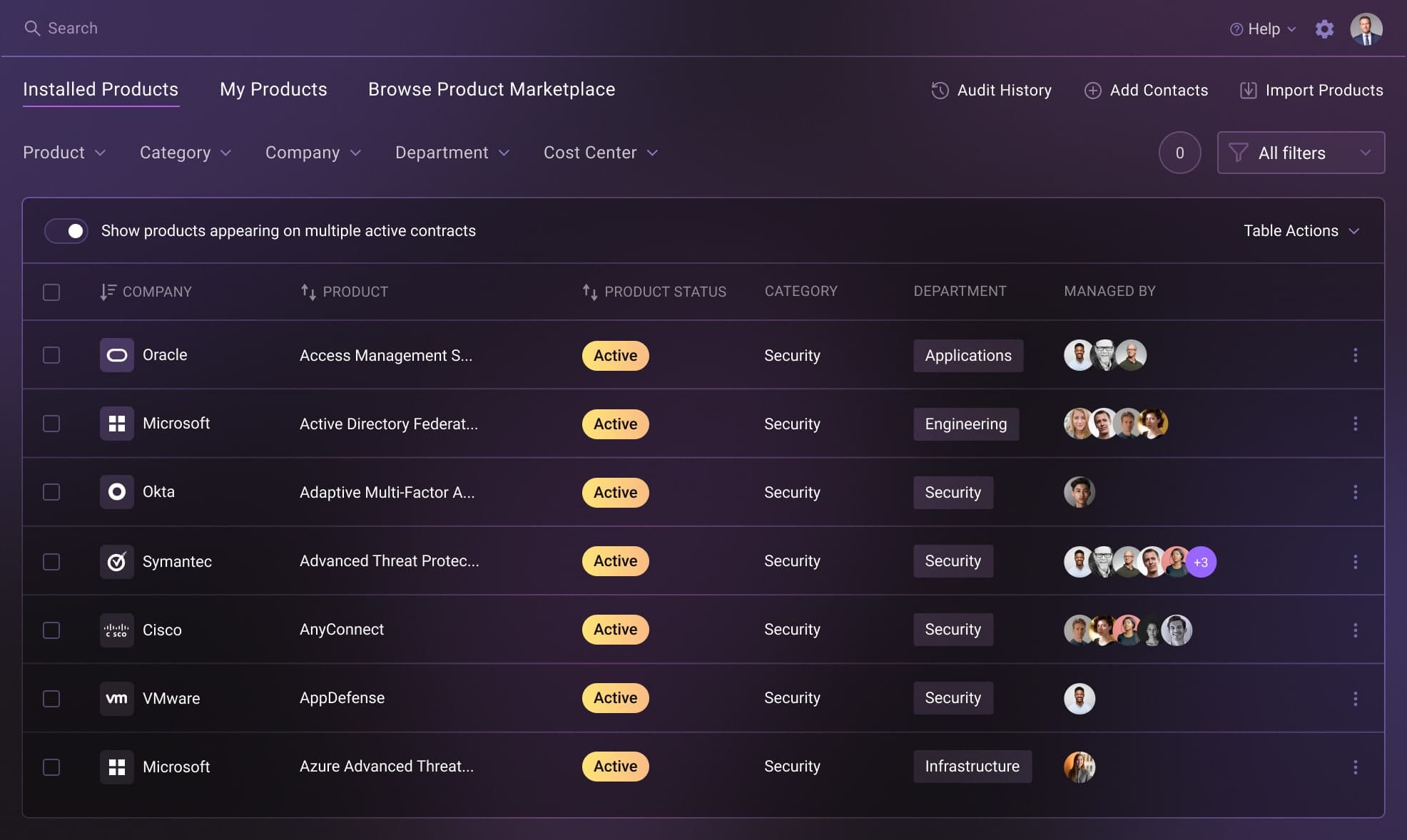This screenshot has height=840, width=1407.
Task: Open Browse Product Marketplace tab
Action: tap(491, 89)
